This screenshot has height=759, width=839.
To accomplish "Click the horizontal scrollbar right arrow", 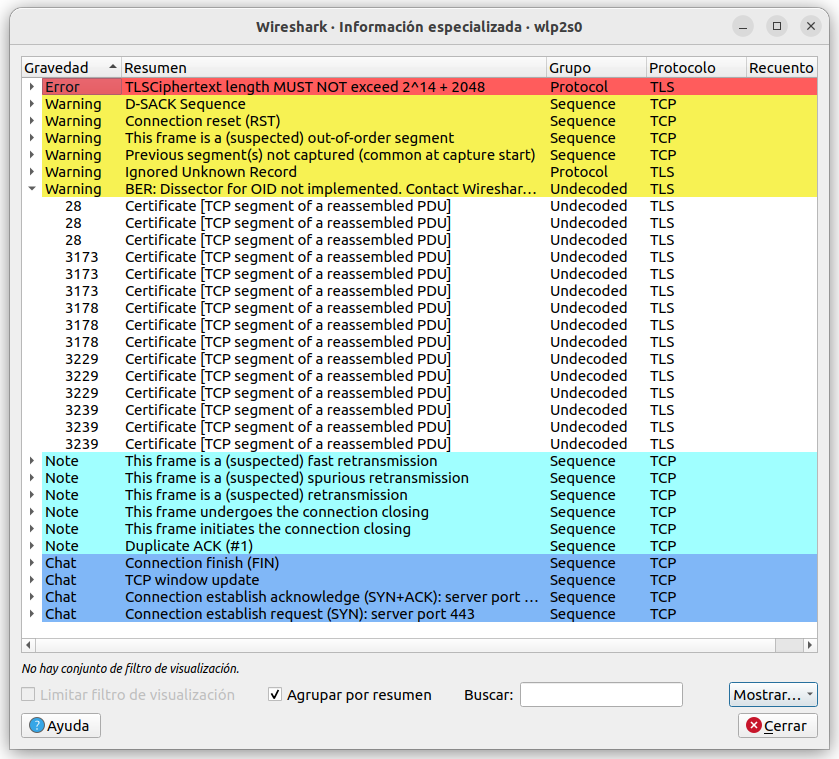I will coord(810,646).
